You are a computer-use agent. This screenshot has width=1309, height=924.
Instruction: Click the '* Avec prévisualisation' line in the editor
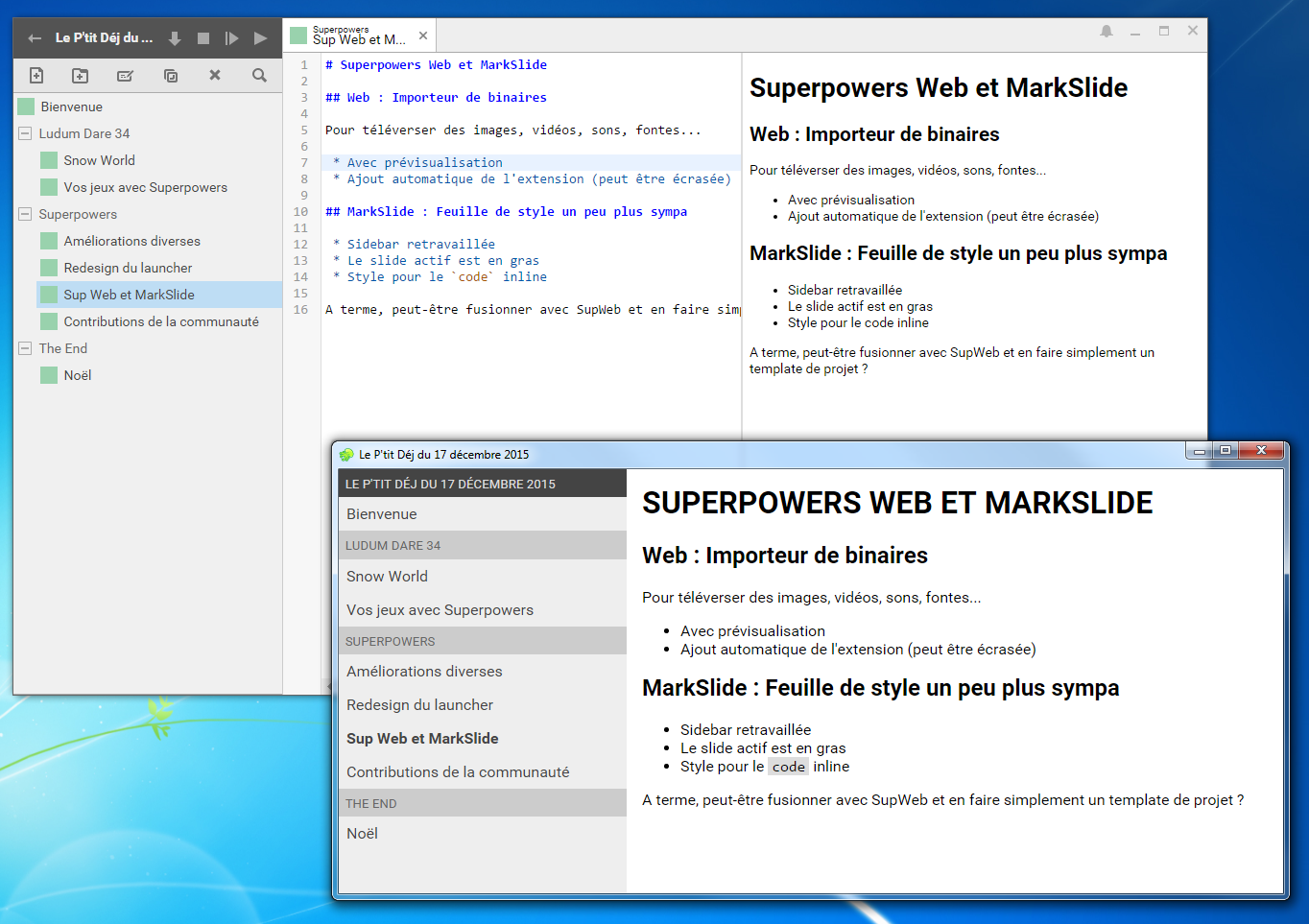[417, 162]
